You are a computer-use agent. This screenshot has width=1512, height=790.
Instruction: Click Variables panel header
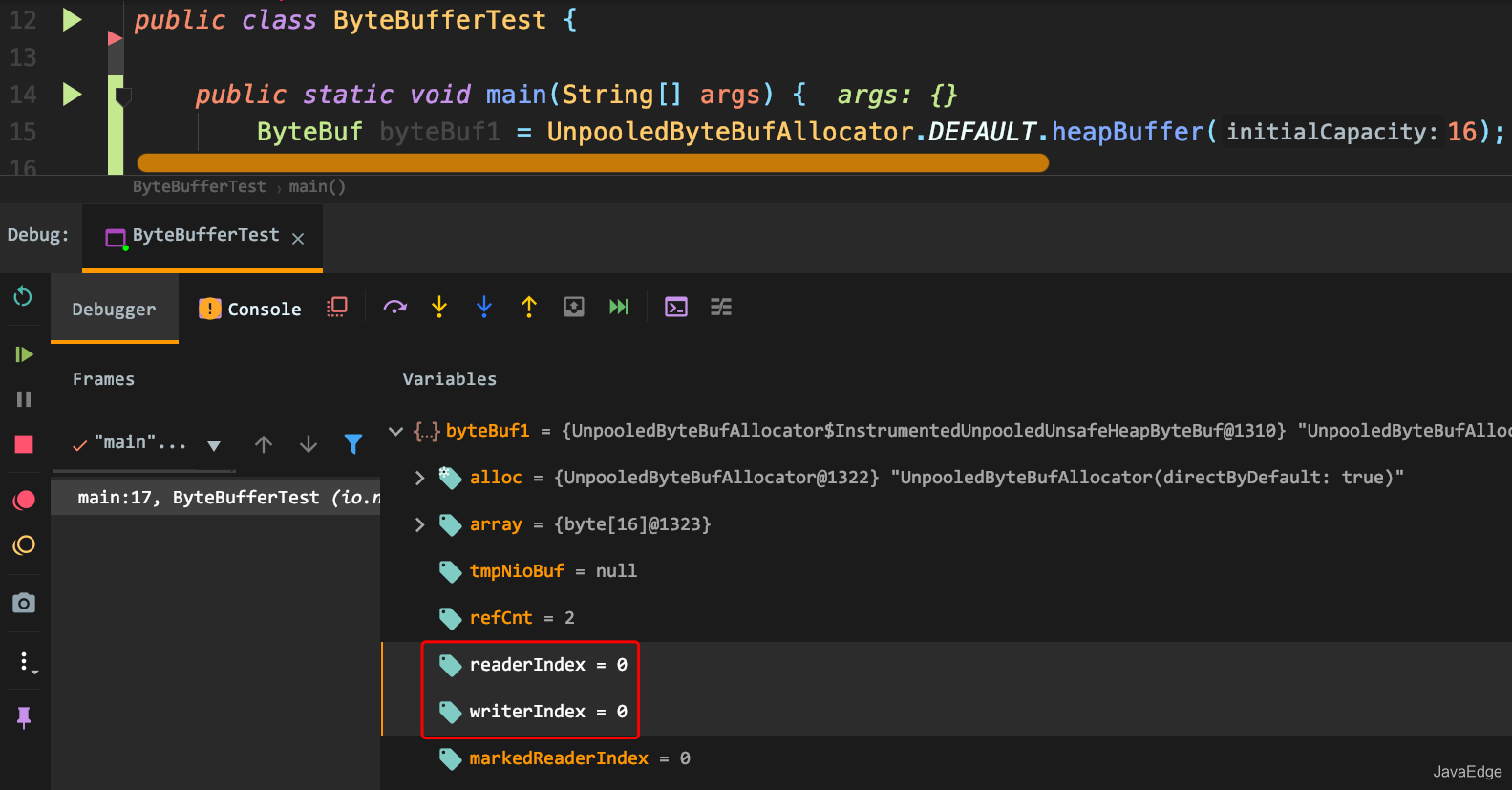point(449,379)
